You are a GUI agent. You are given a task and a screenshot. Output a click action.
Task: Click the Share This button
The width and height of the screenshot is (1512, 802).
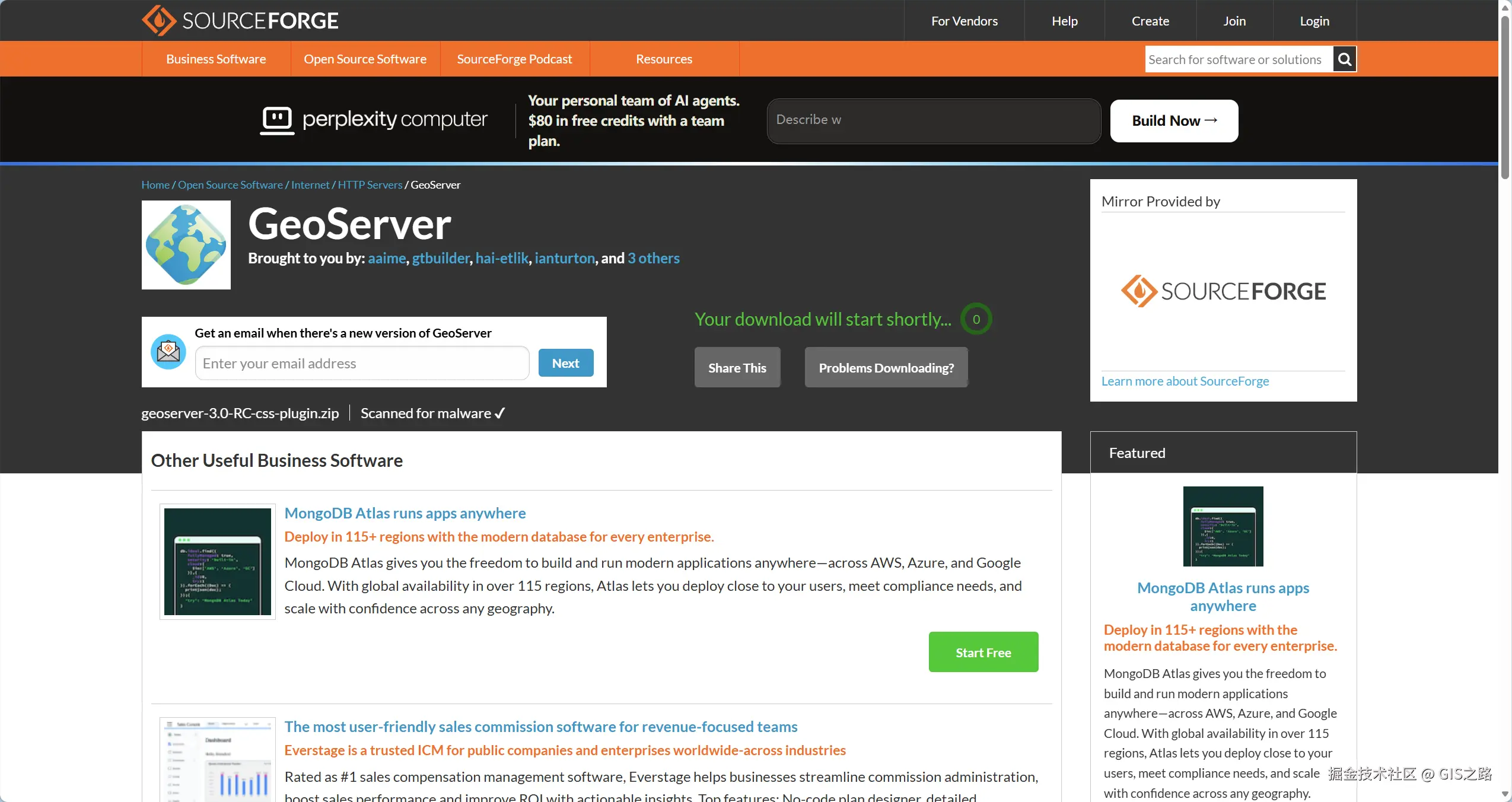point(737,368)
